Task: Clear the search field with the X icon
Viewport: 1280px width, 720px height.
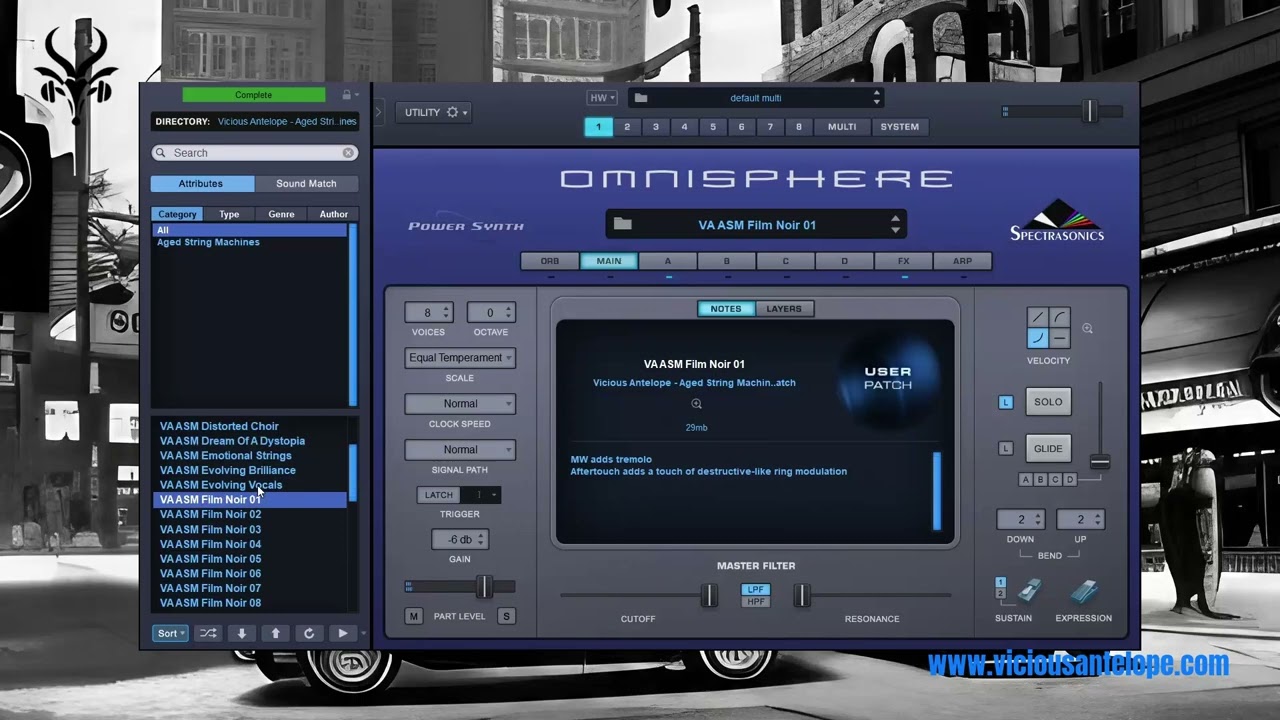Action: (348, 153)
